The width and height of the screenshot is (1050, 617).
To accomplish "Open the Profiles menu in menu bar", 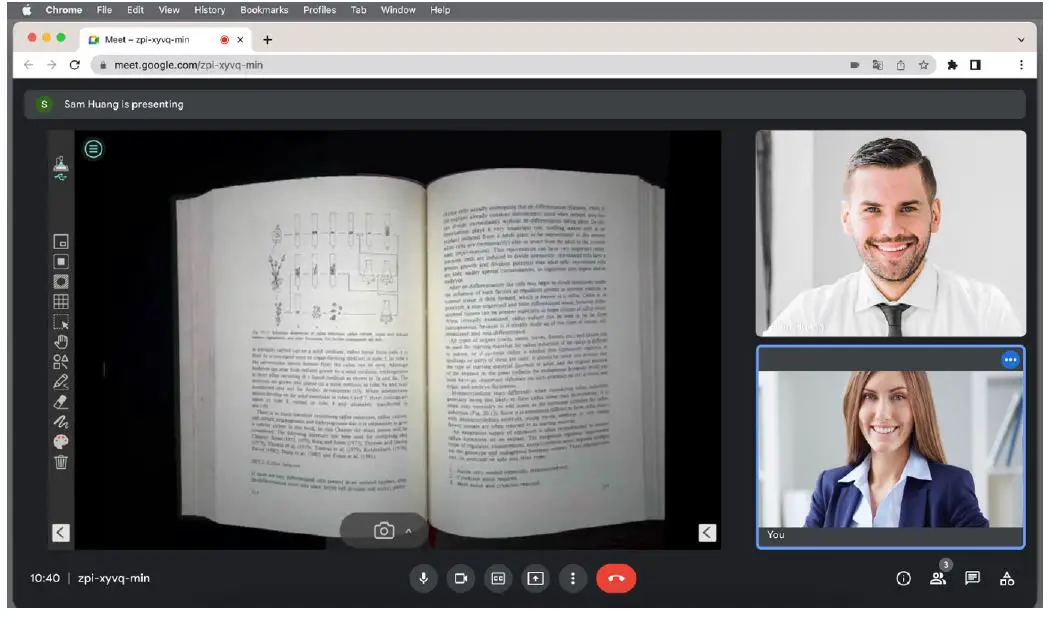I will click(320, 10).
